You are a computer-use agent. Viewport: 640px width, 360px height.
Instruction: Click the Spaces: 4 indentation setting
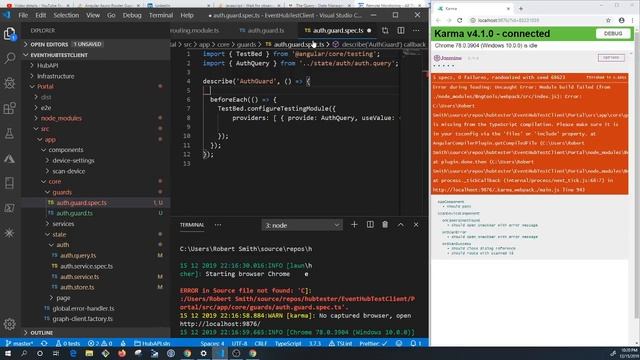coord(212,343)
